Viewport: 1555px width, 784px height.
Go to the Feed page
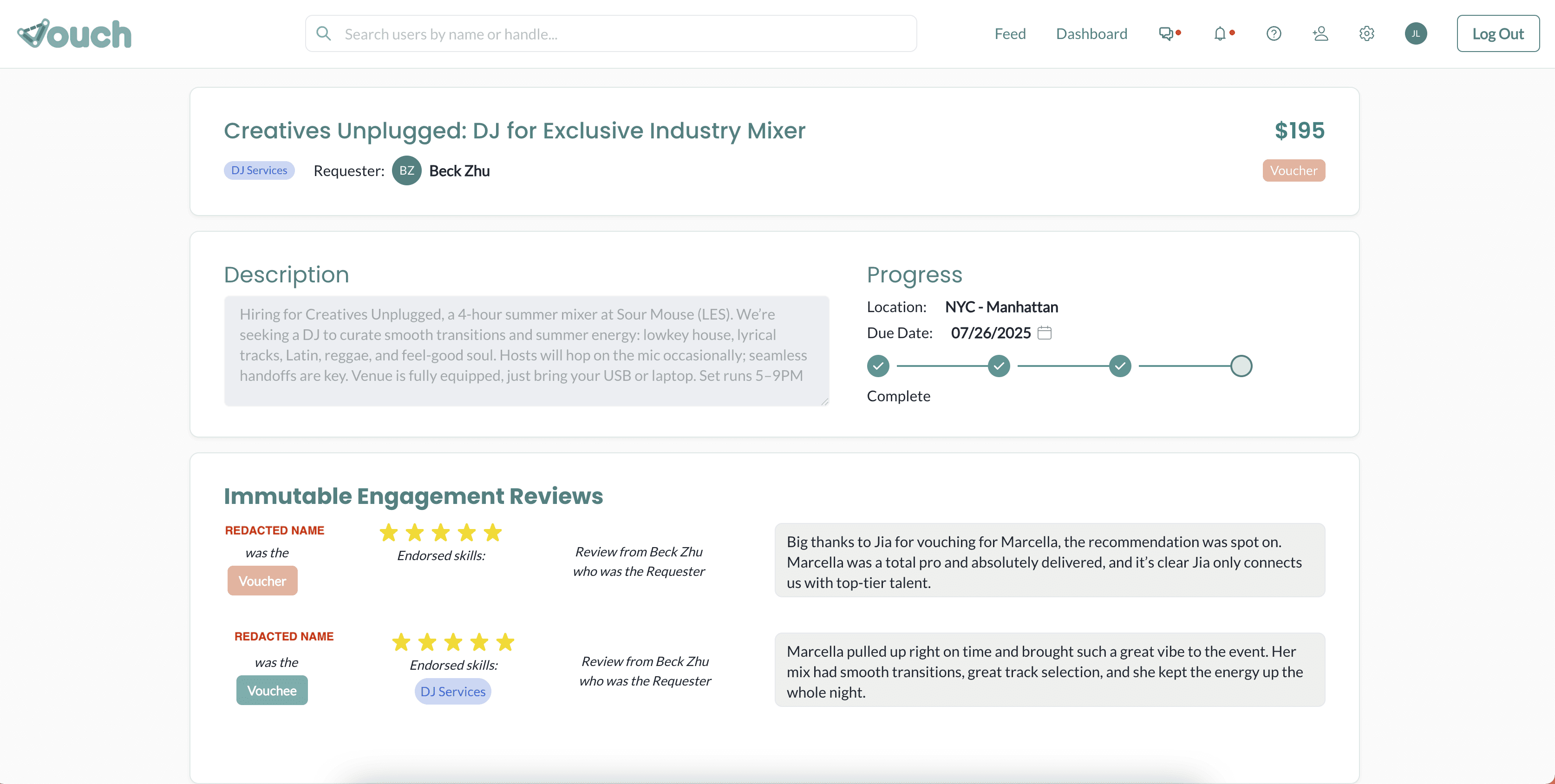pyautogui.click(x=1010, y=34)
